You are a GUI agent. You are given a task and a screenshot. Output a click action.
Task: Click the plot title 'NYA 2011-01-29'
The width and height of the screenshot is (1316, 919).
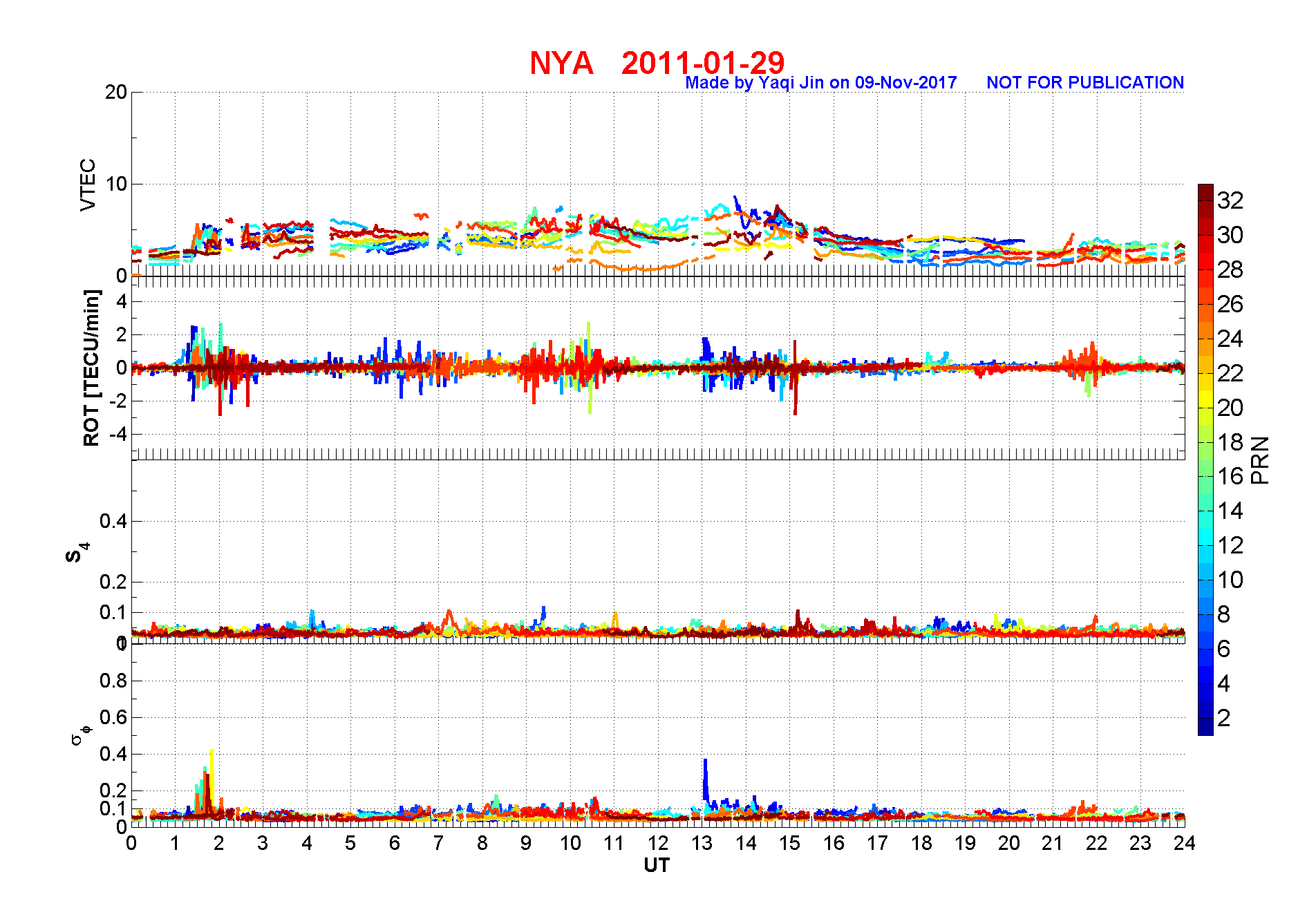657,63
